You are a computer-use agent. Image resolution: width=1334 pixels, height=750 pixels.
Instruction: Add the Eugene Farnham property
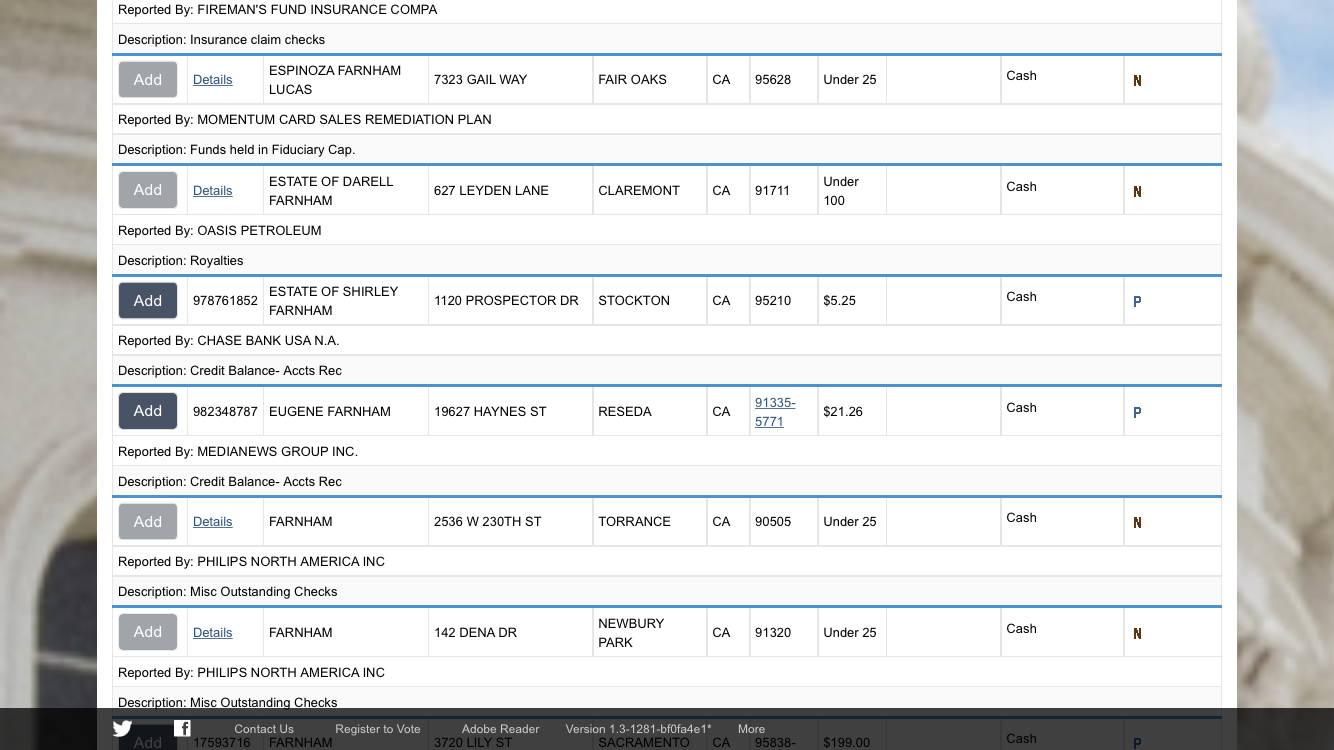[148, 411]
